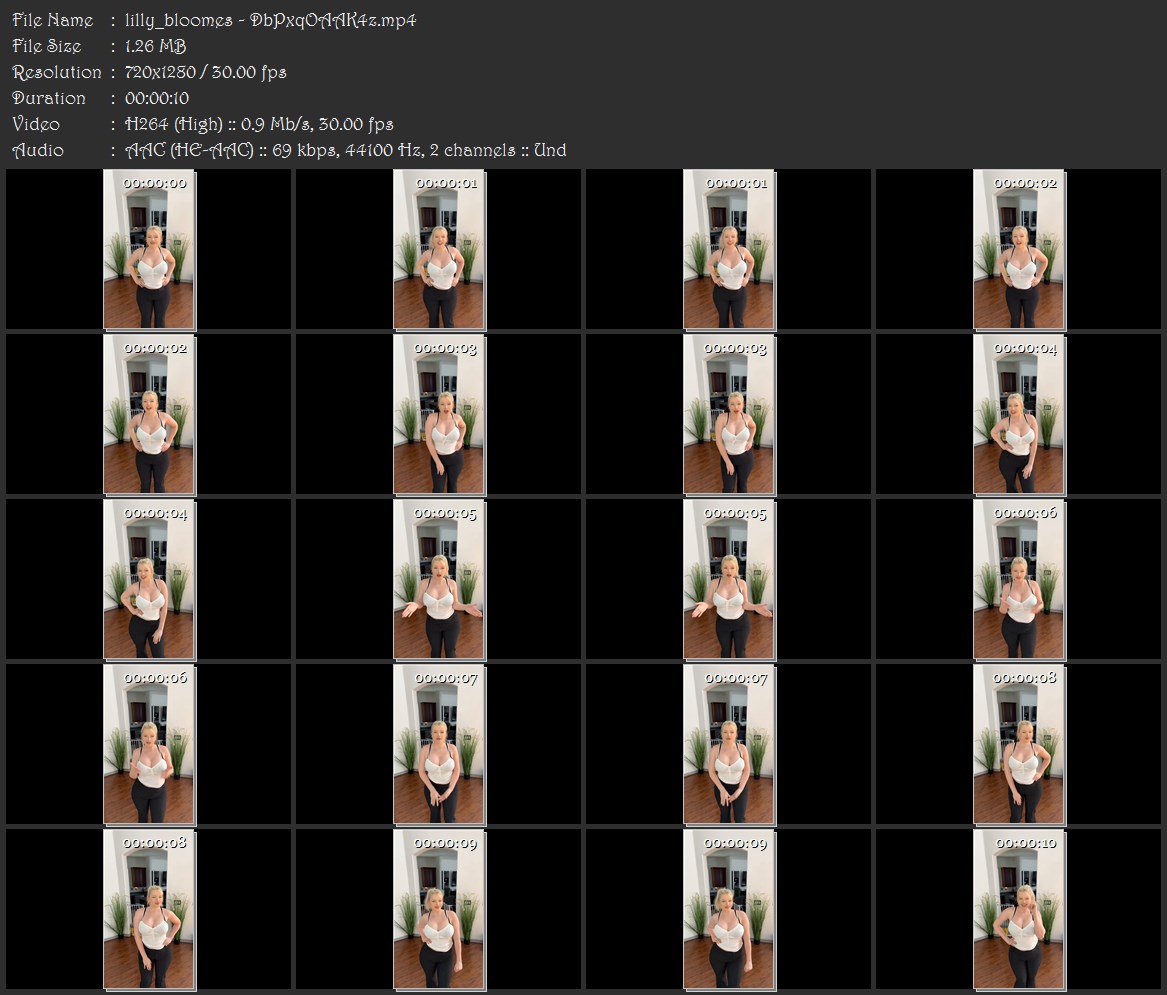The height and width of the screenshot is (995, 1167).
Task: Click the "File Size" label
Action: point(47,46)
